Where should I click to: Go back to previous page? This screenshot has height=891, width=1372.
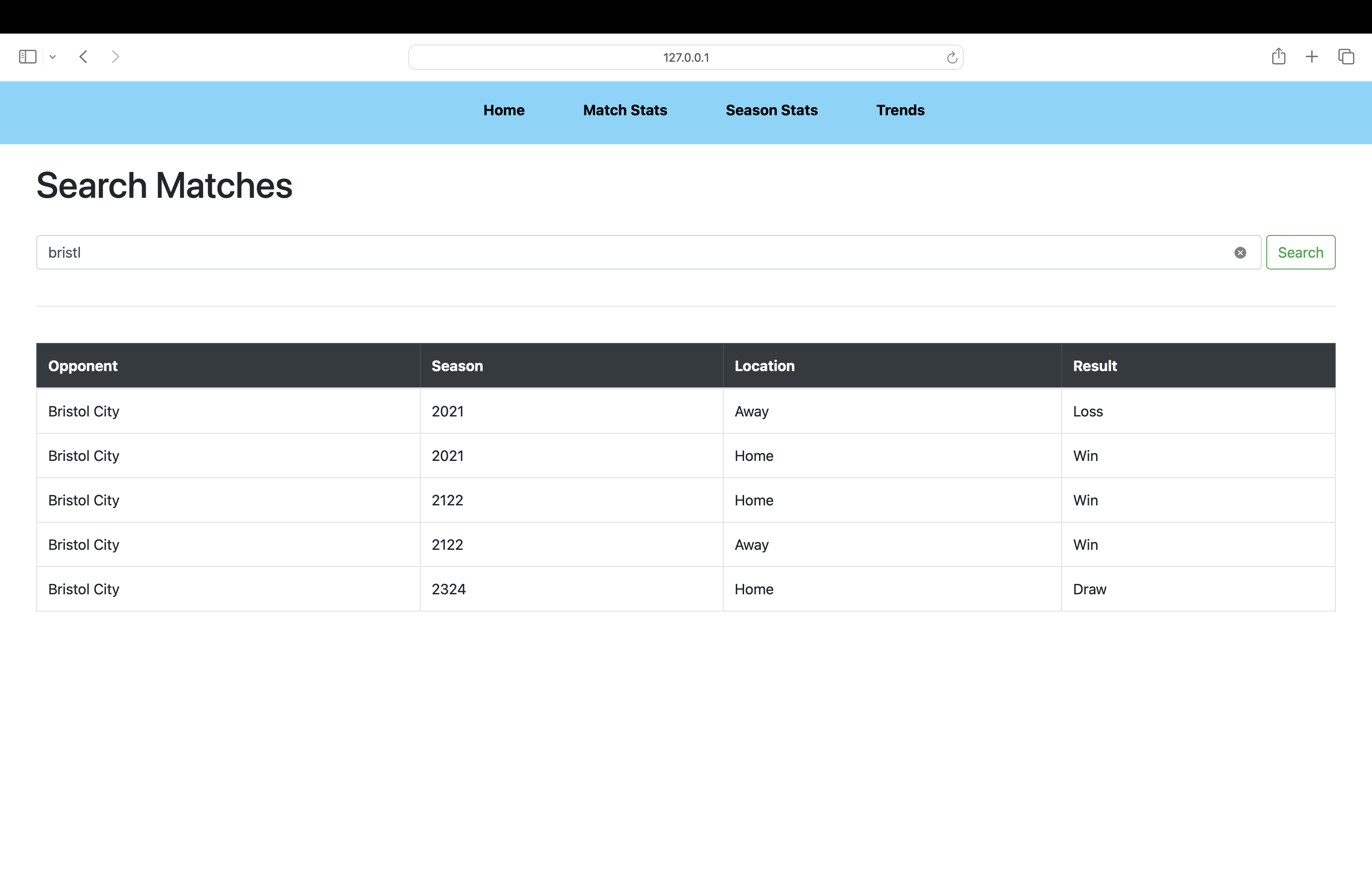[83, 56]
